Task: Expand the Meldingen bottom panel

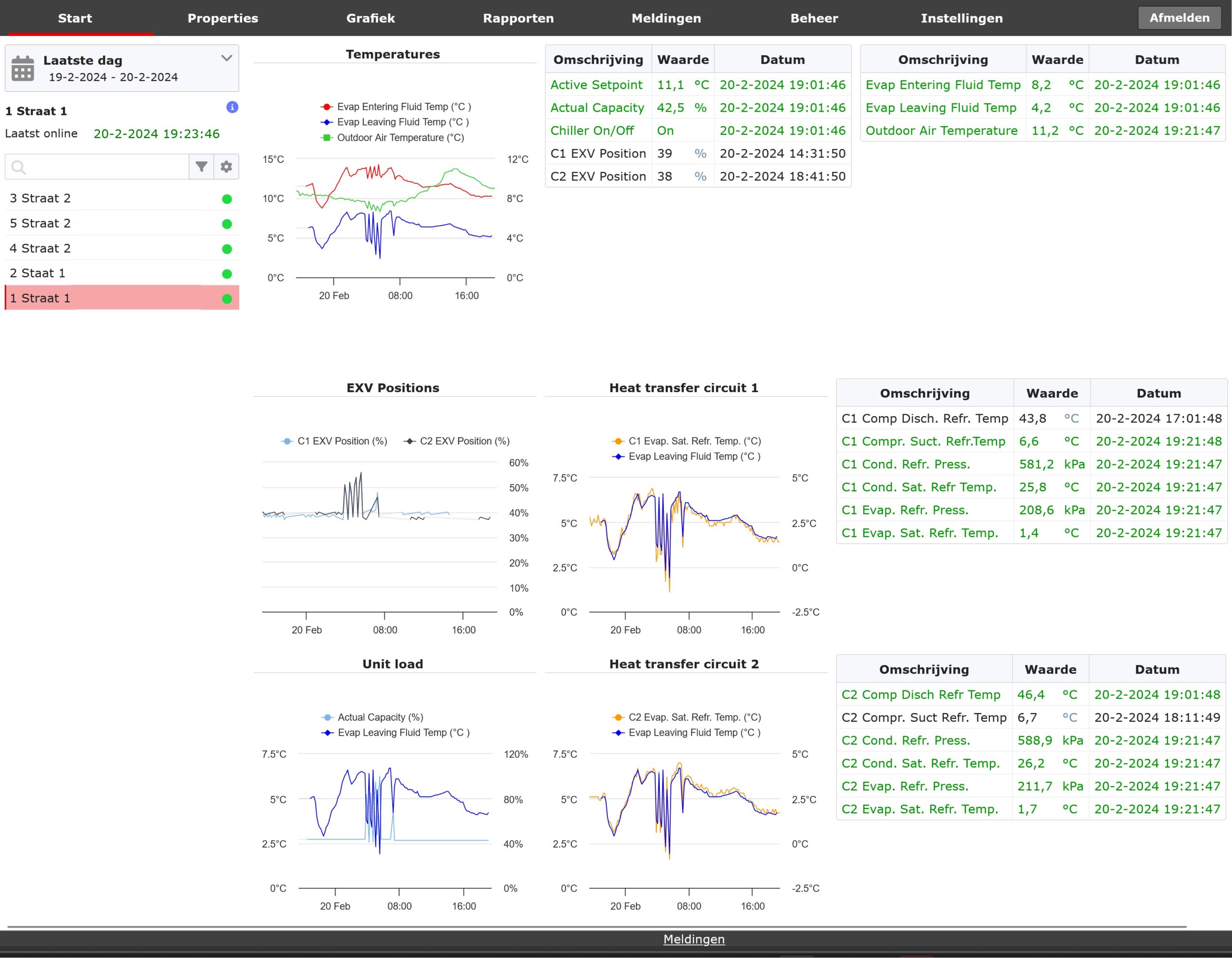Action: (693, 939)
